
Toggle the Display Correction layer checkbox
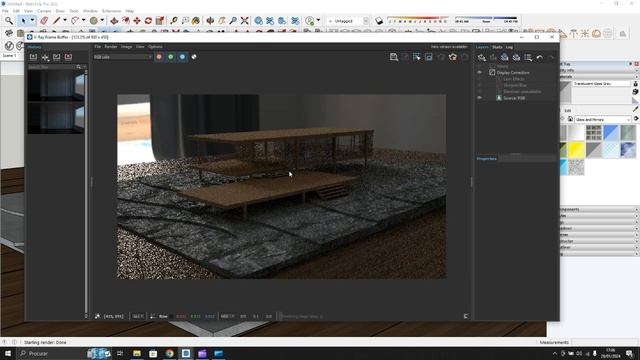pos(492,72)
